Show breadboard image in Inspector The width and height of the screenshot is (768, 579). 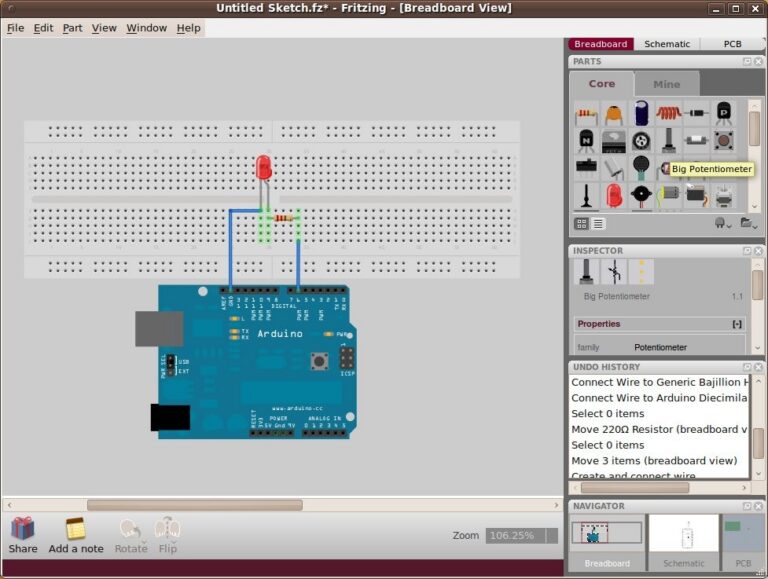586,272
